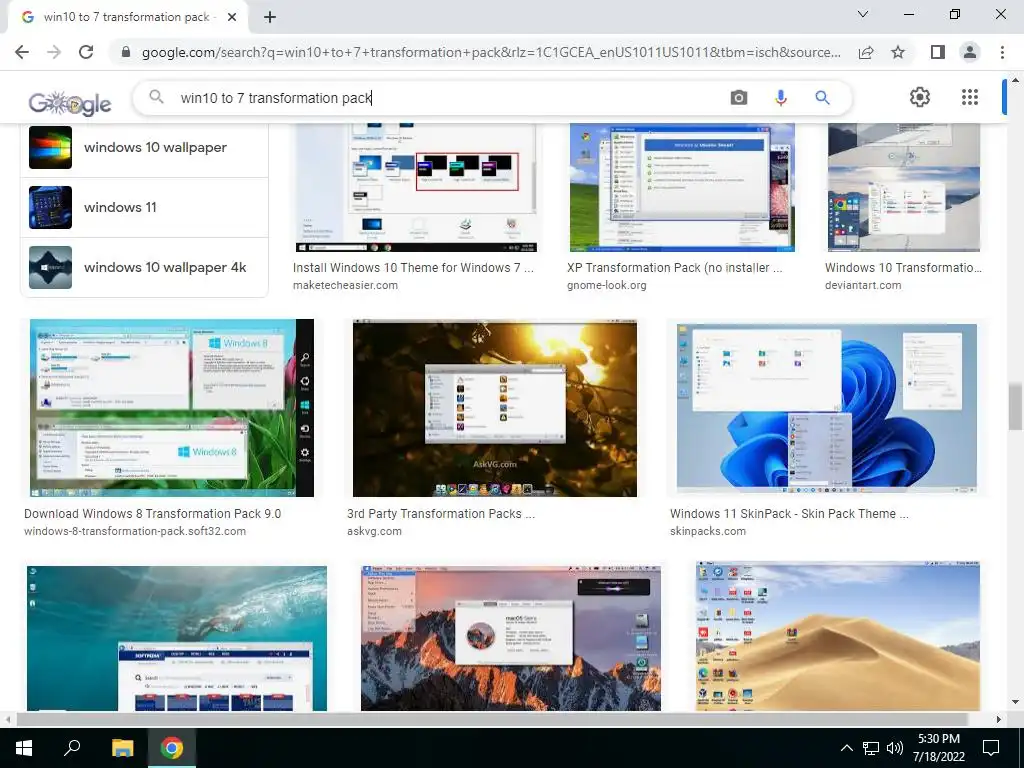Visit windows-8-transformation-pack.soft32.com link
The width and height of the screenshot is (1024, 768).
click(135, 532)
